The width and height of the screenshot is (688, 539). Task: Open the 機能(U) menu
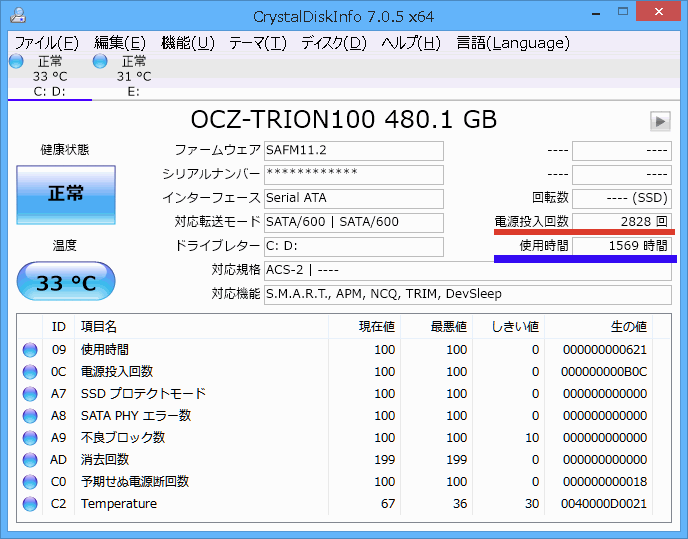click(x=188, y=43)
